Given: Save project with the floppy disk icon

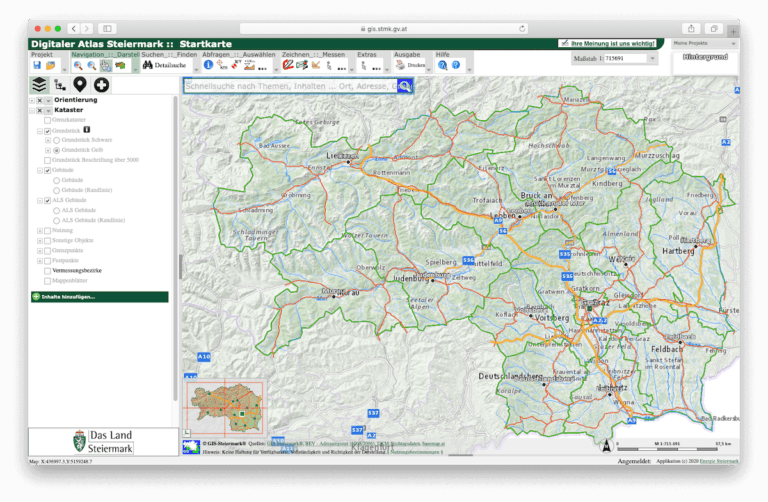Looking at the screenshot, I should point(37,65).
